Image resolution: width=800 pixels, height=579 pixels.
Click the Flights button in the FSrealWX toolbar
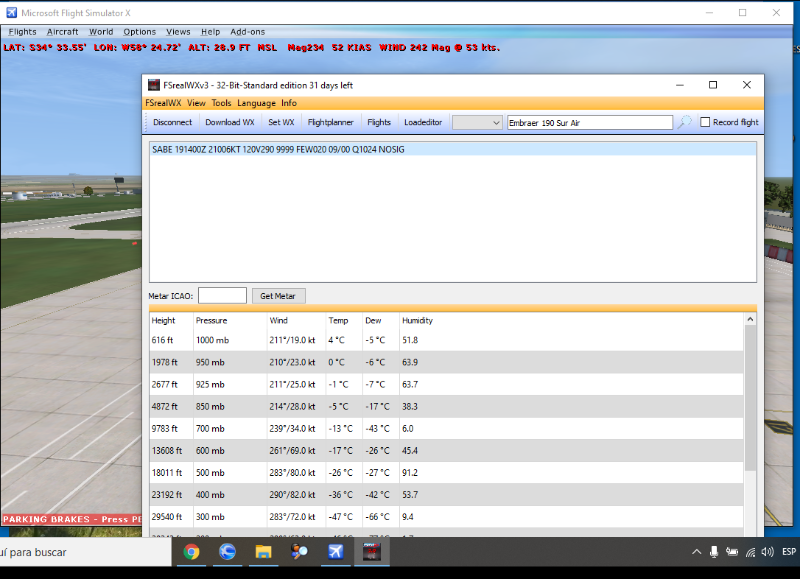379,122
